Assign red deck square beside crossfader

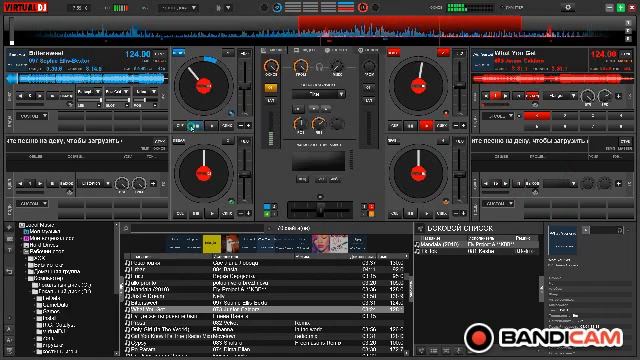click(x=371, y=207)
